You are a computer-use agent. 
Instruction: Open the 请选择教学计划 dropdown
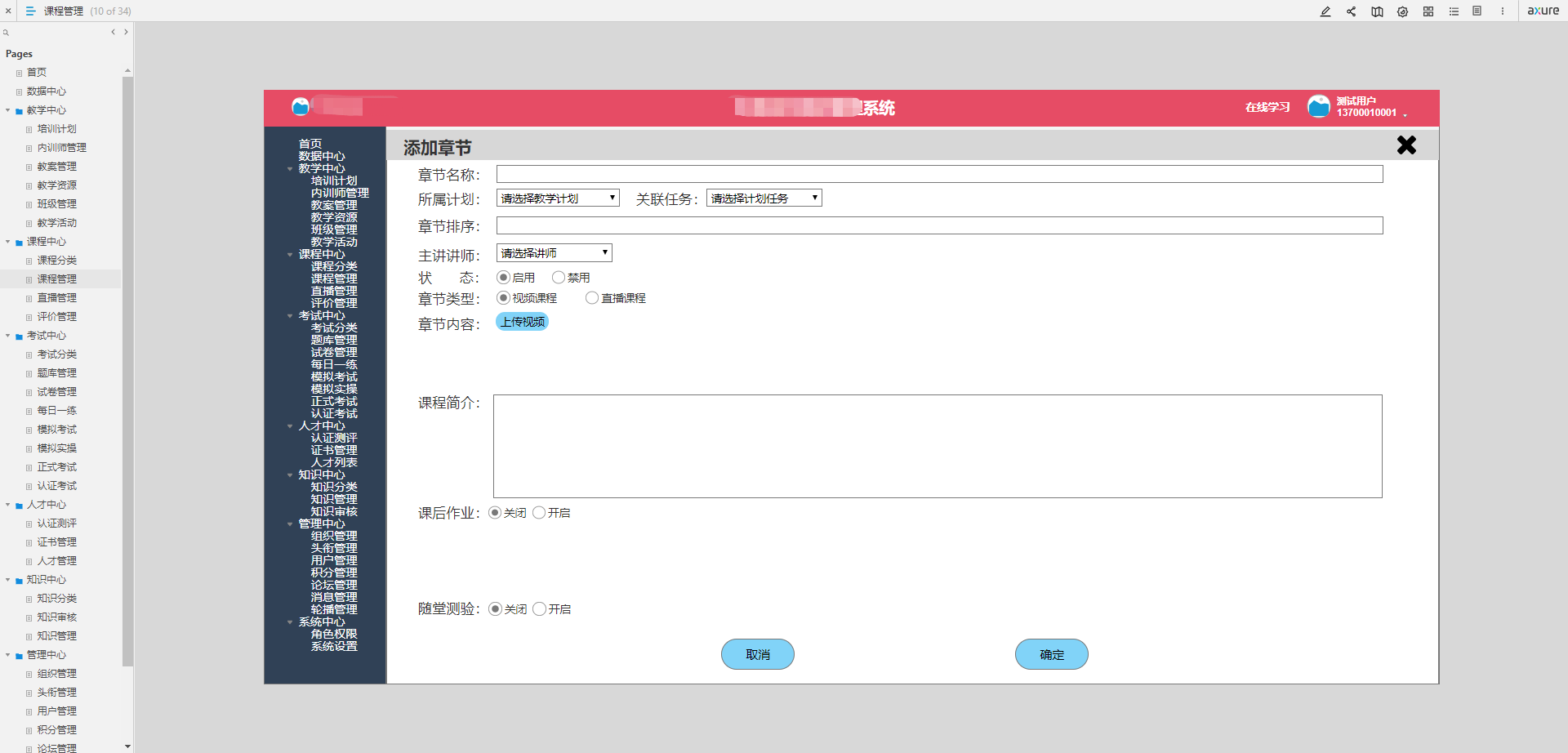click(558, 198)
